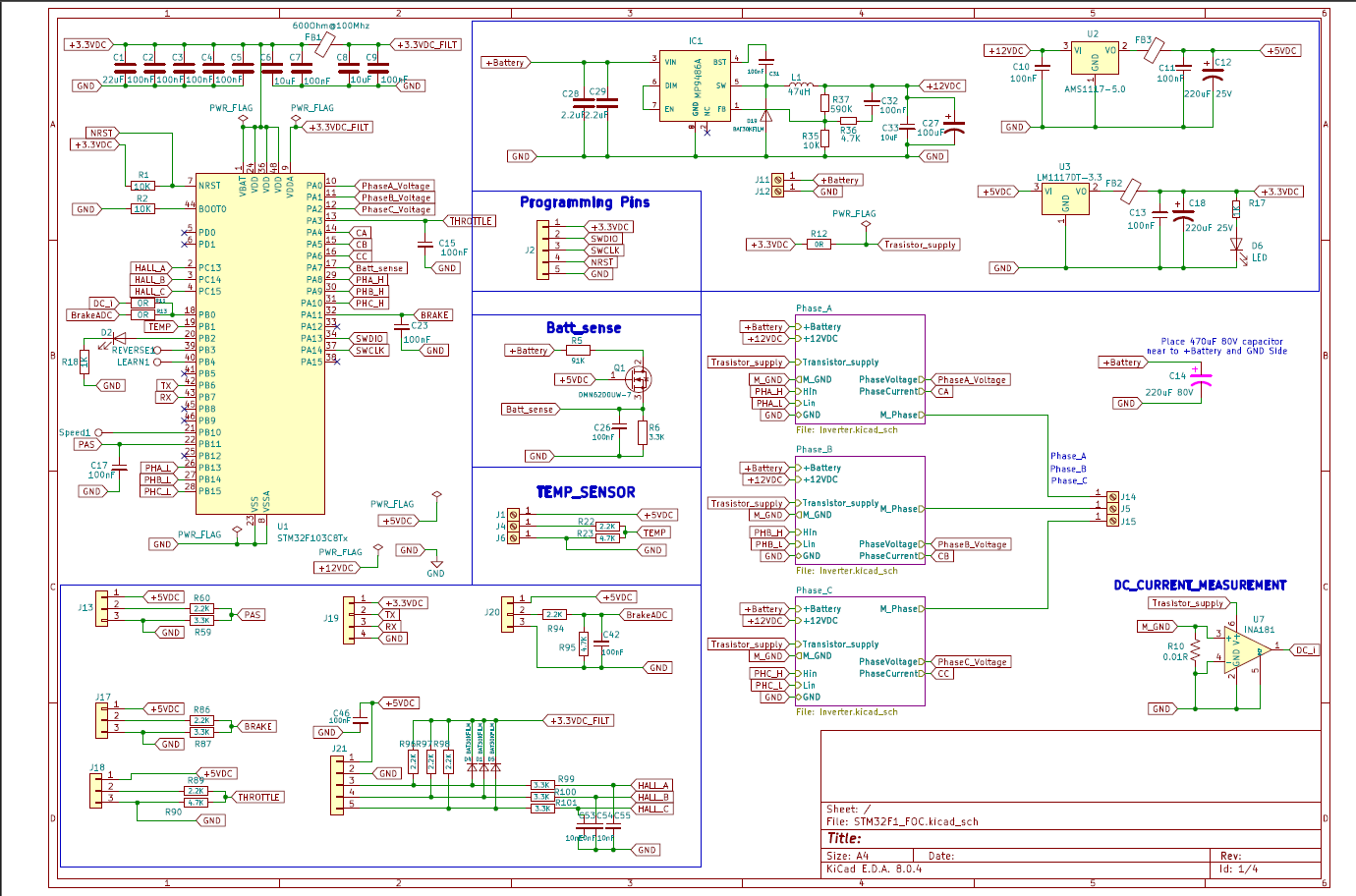Screen dimensions: 1356x896
Task: Click the "Rev:" field in title block
Action: tap(1230, 856)
